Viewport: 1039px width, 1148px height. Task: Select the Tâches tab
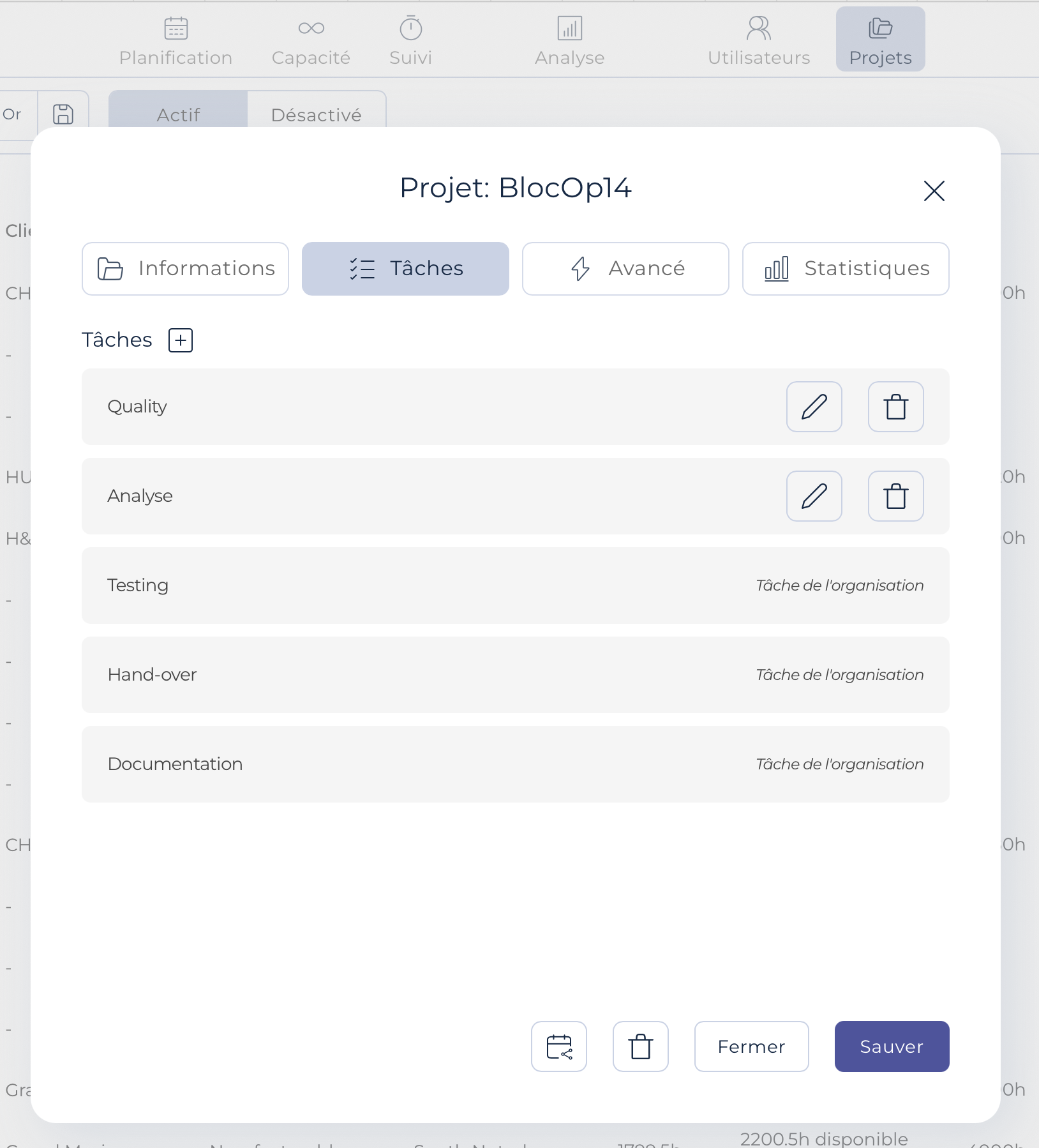tap(405, 269)
